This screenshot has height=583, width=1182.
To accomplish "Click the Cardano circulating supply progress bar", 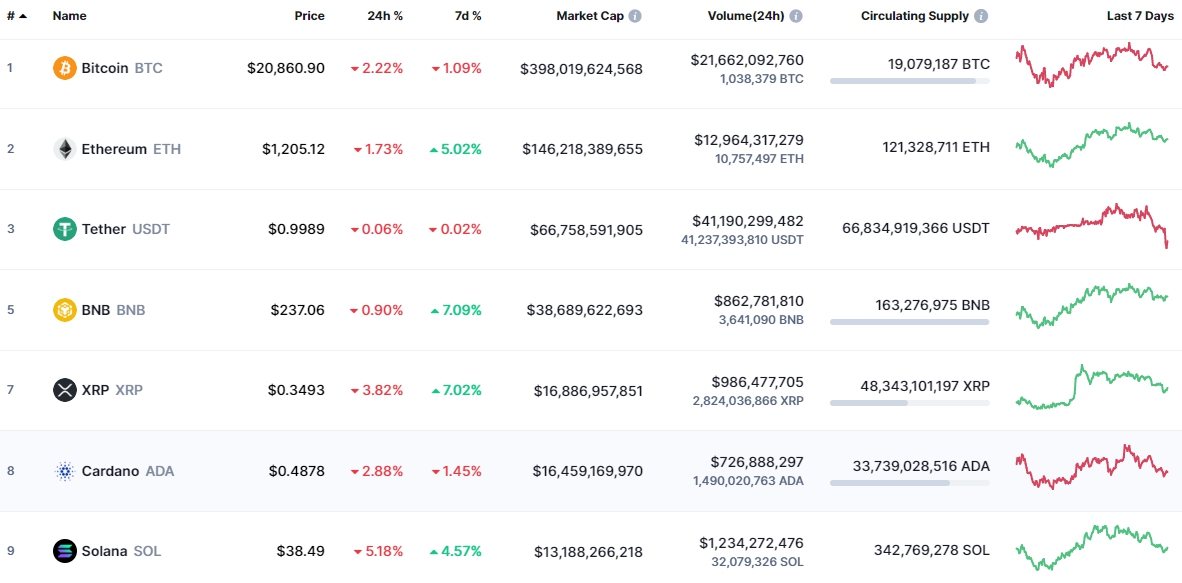I will pos(910,483).
